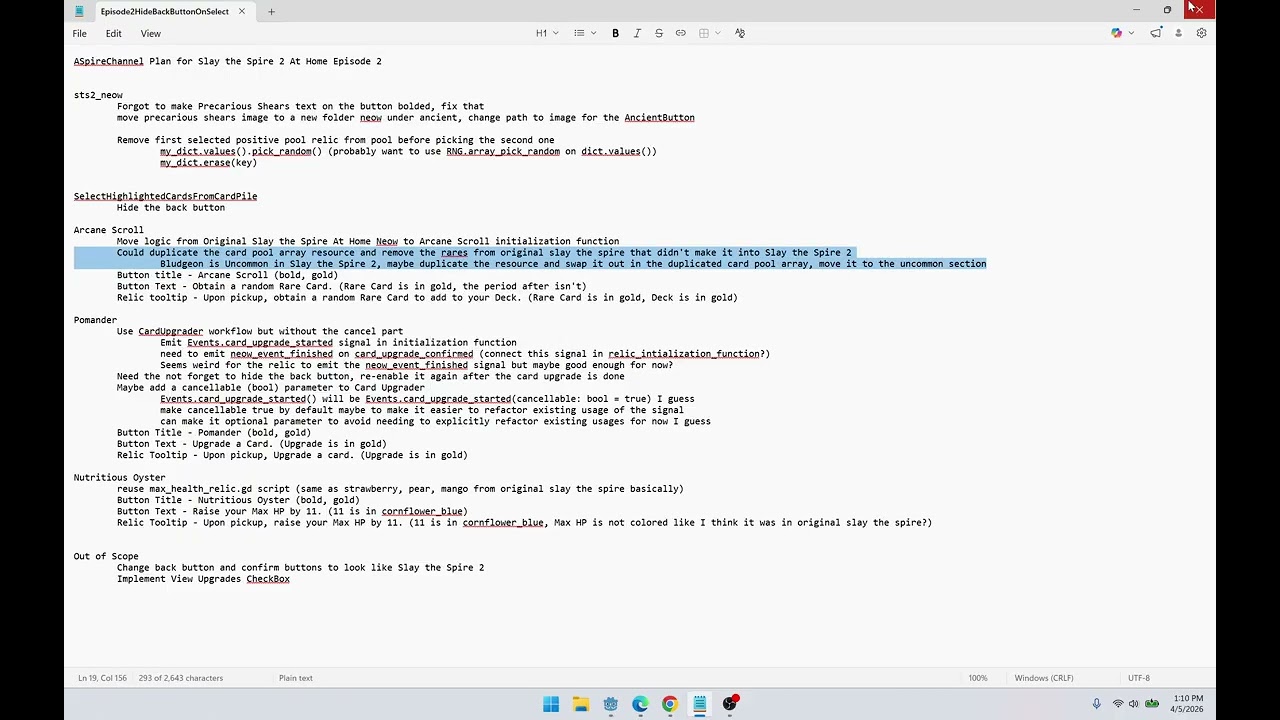Open the announcements megaphone icon
The height and width of the screenshot is (720, 1280).
tap(1156, 33)
